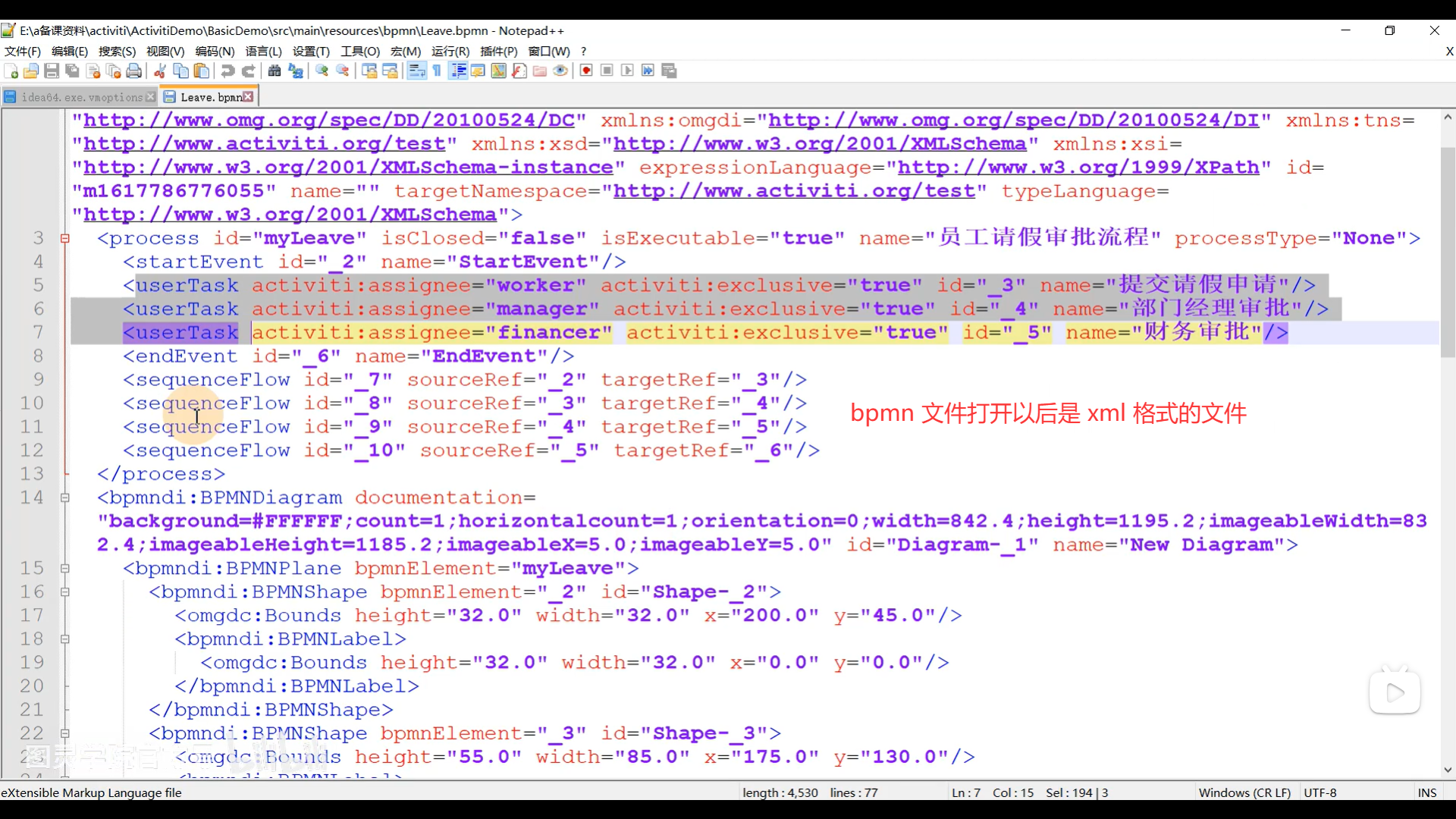This screenshot has height=819, width=1456.
Task: Save all open documents
Action: pyautogui.click(x=72, y=71)
